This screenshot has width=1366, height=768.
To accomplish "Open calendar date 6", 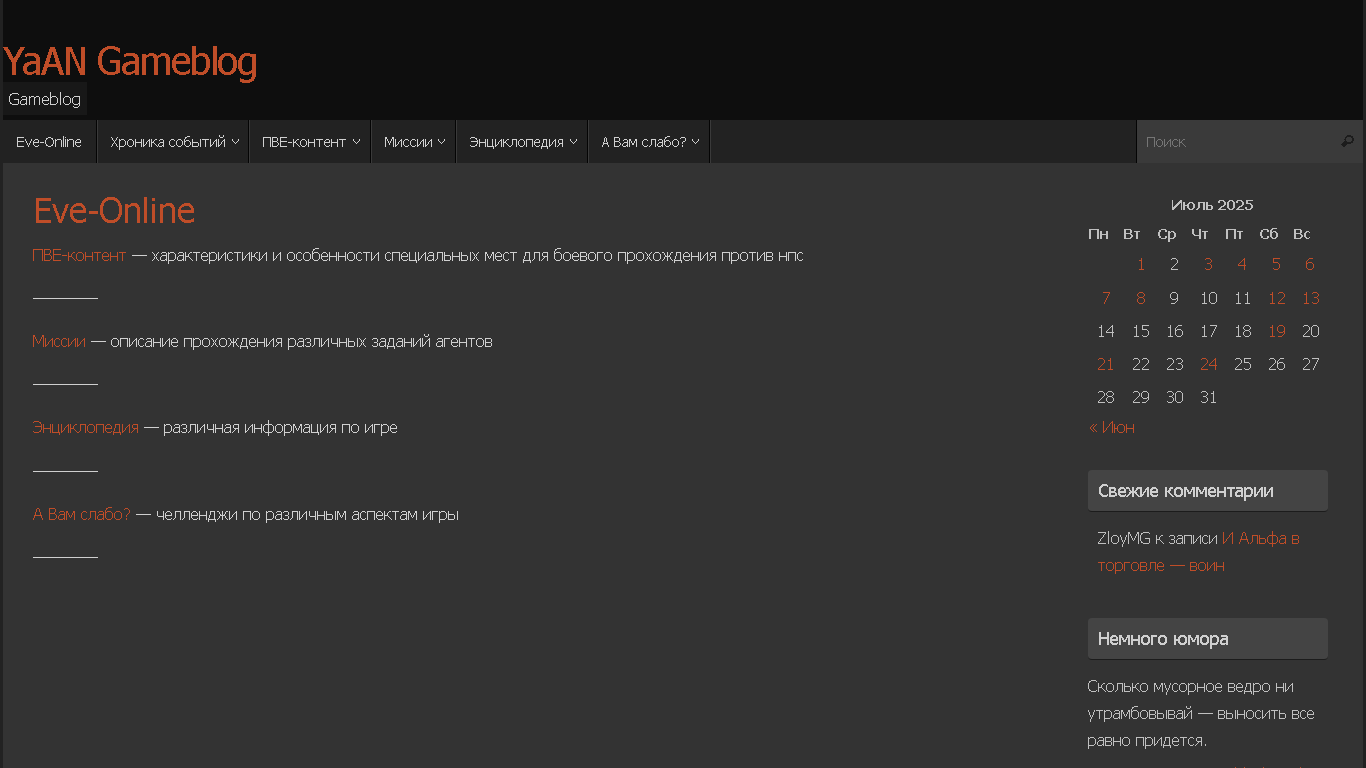I will 1310,264.
